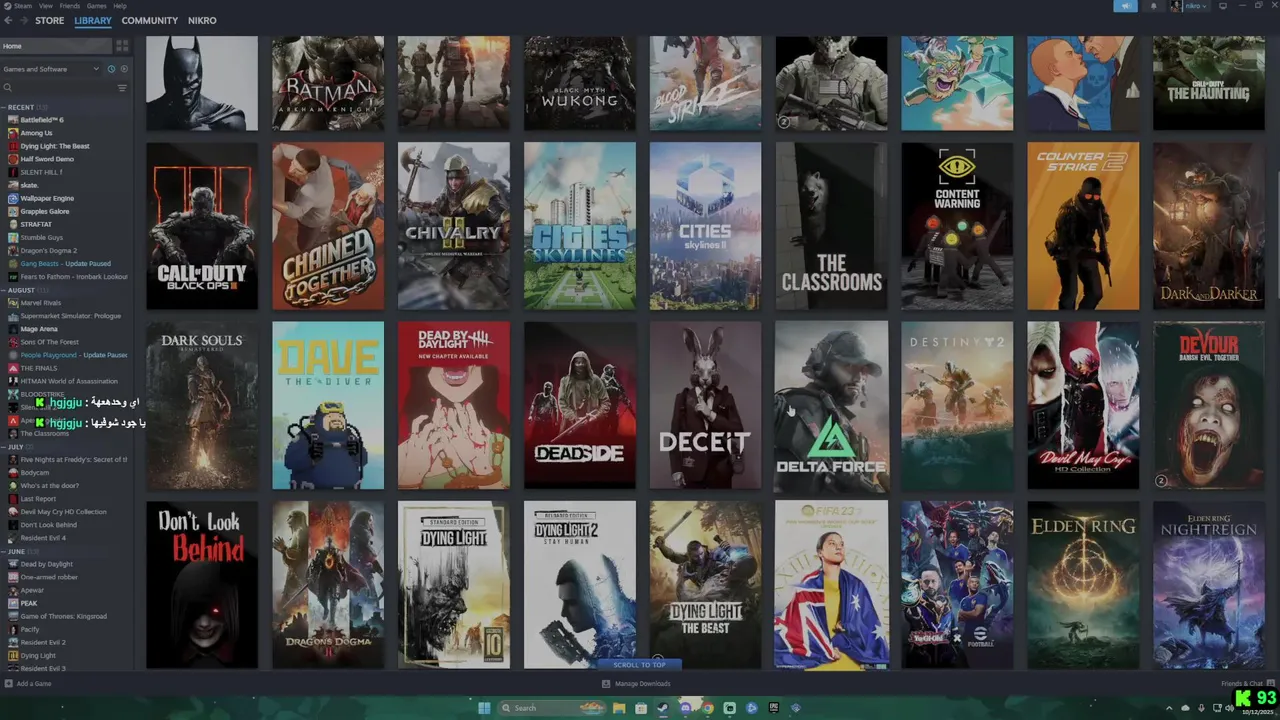Open Friends & Chat
This screenshot has height=720, width=1280.
pos(1248,684)
